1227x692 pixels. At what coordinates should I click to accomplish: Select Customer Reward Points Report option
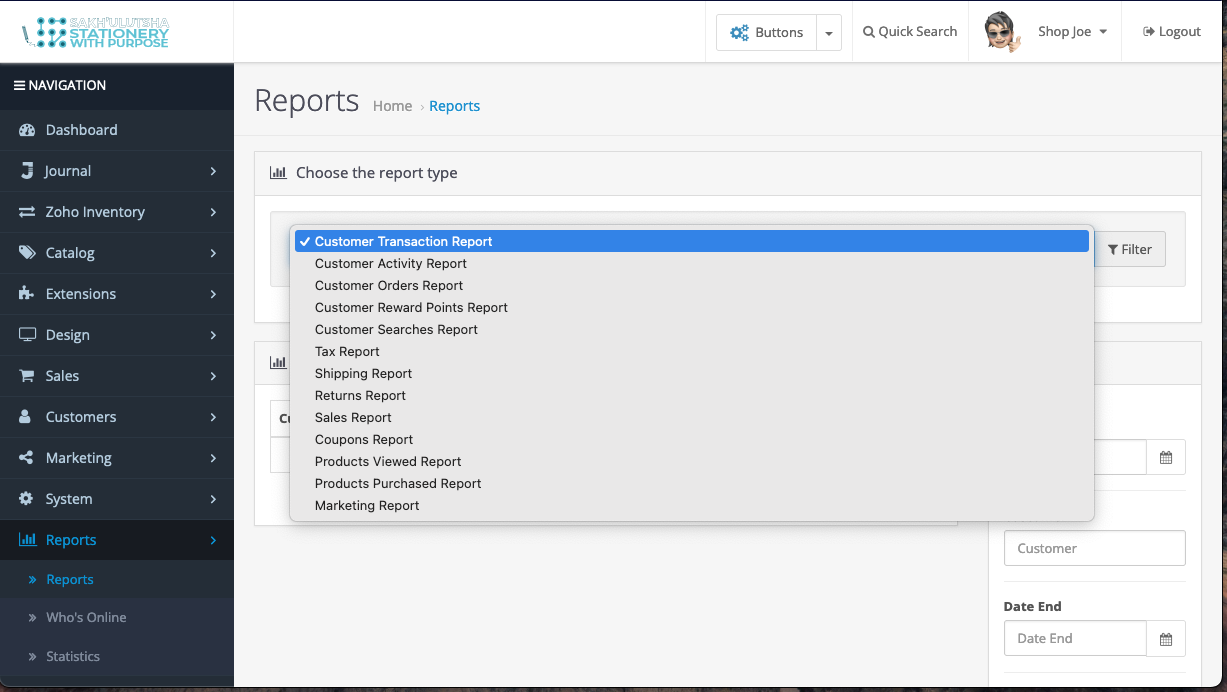point(691,307)
